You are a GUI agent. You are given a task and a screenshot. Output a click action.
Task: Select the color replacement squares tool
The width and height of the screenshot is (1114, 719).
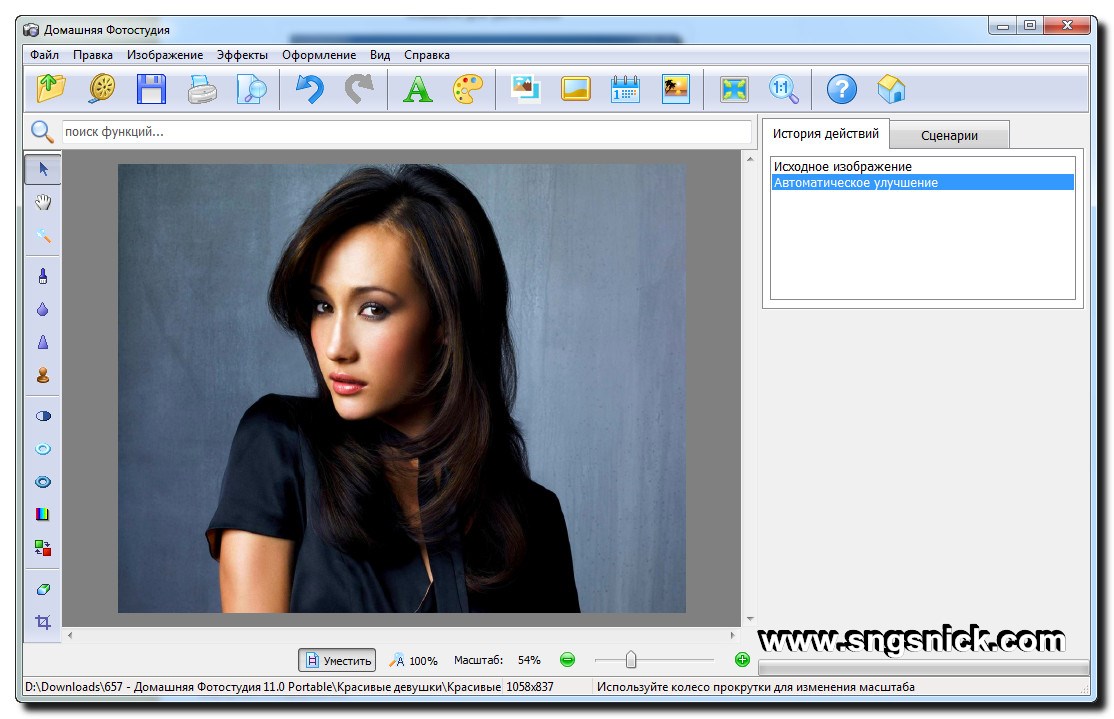pyautogui.click(x=43, y=548)
